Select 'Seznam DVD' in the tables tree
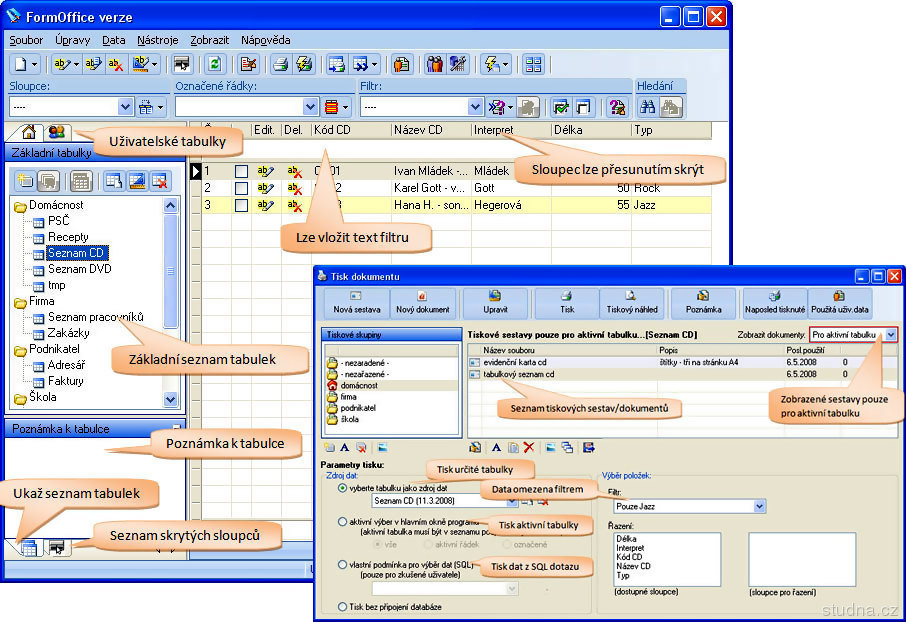906x622 pixels. 80,269
